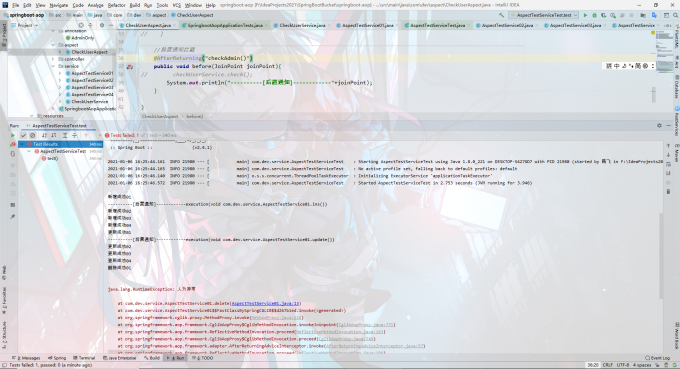Collapse the service folder in Project tree
Screen dimensions: 680x369
pyautogui.click(x=53, y=66)
